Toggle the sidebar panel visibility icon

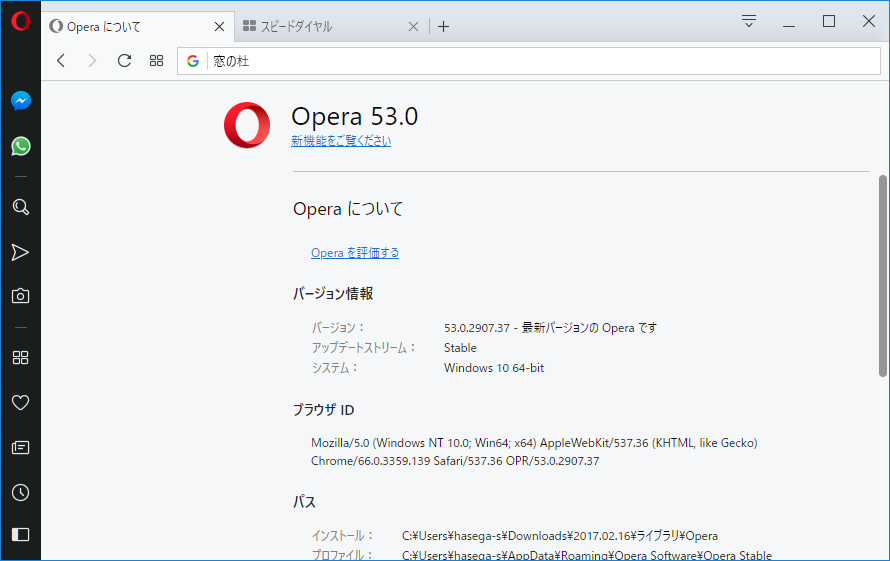(20, 534)
